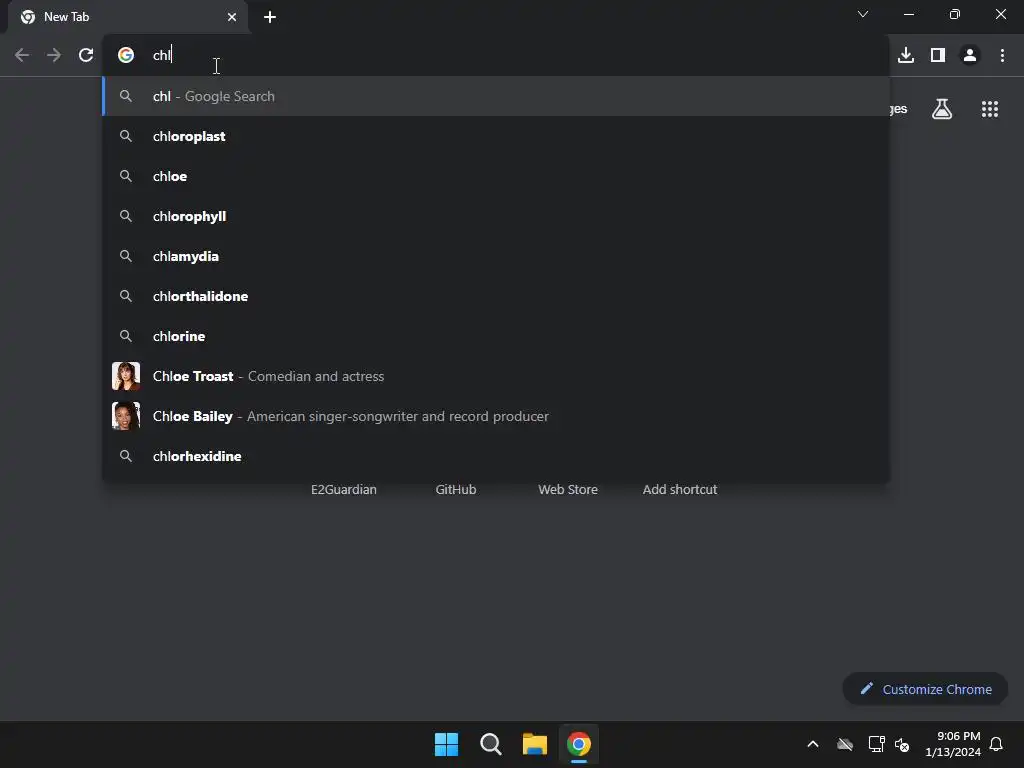1024x768 pixels.
Task: Choose the chlorophyll suggestion
Action: pos(496,216)
